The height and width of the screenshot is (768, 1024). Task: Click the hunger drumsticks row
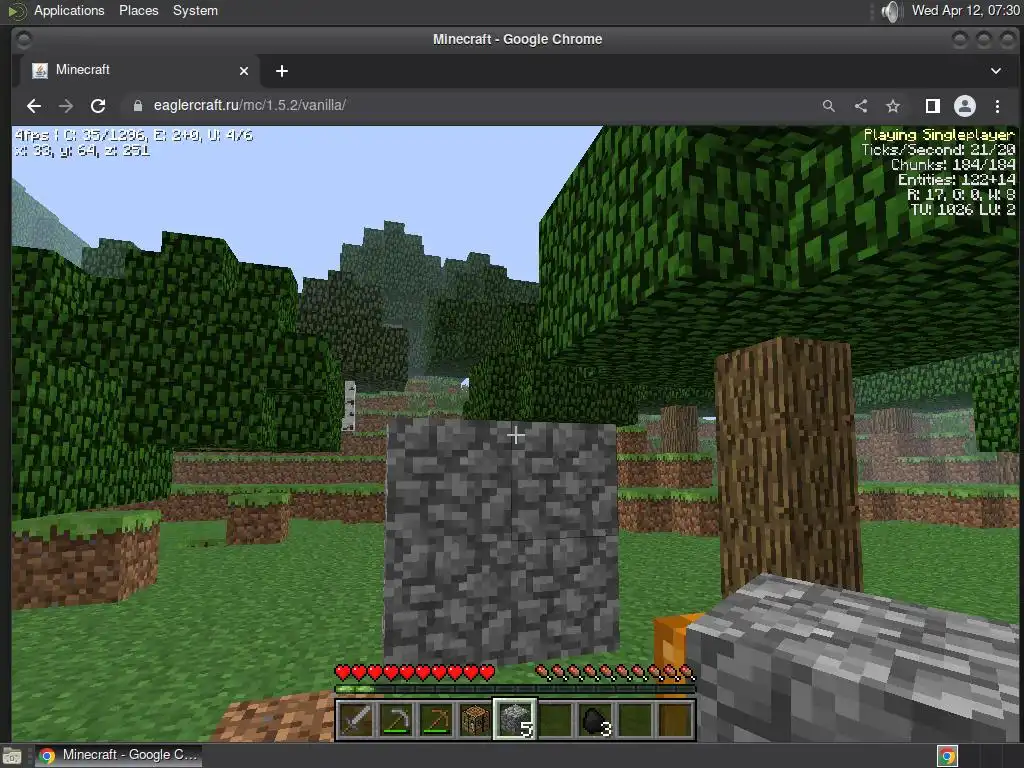click(615, 672)
